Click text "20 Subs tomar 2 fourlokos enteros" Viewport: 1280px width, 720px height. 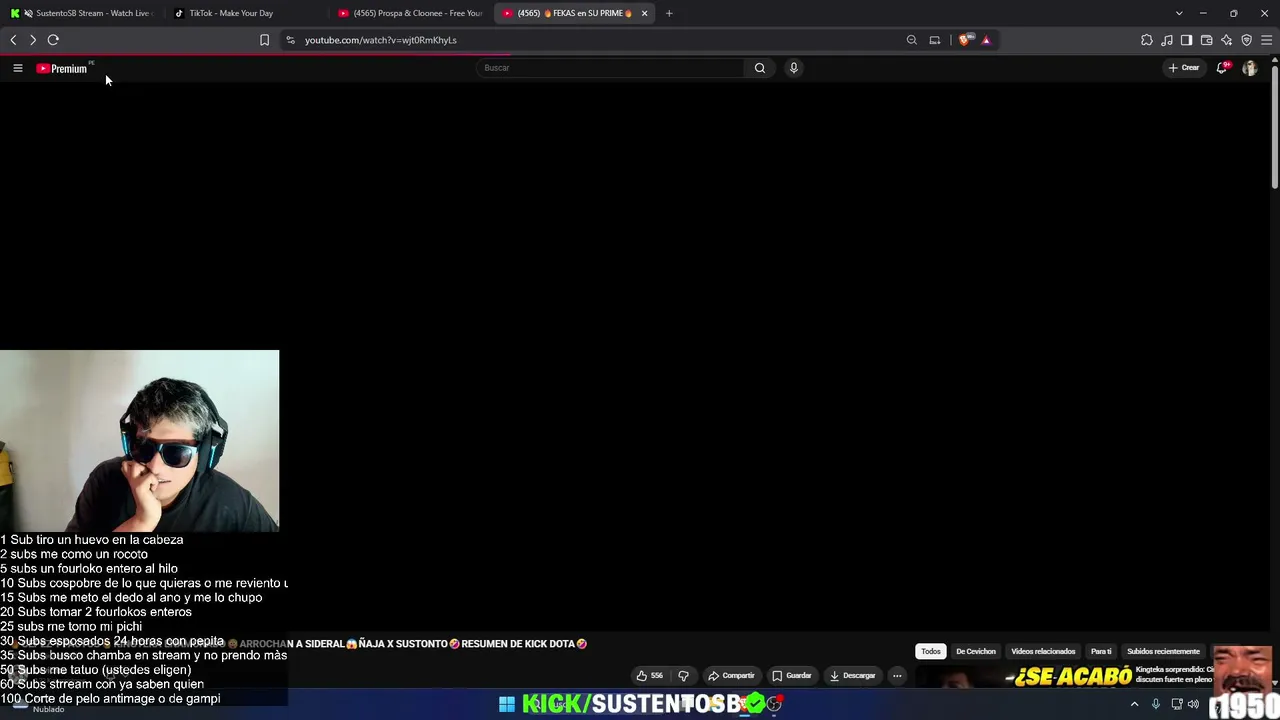(x=96, y=612)
